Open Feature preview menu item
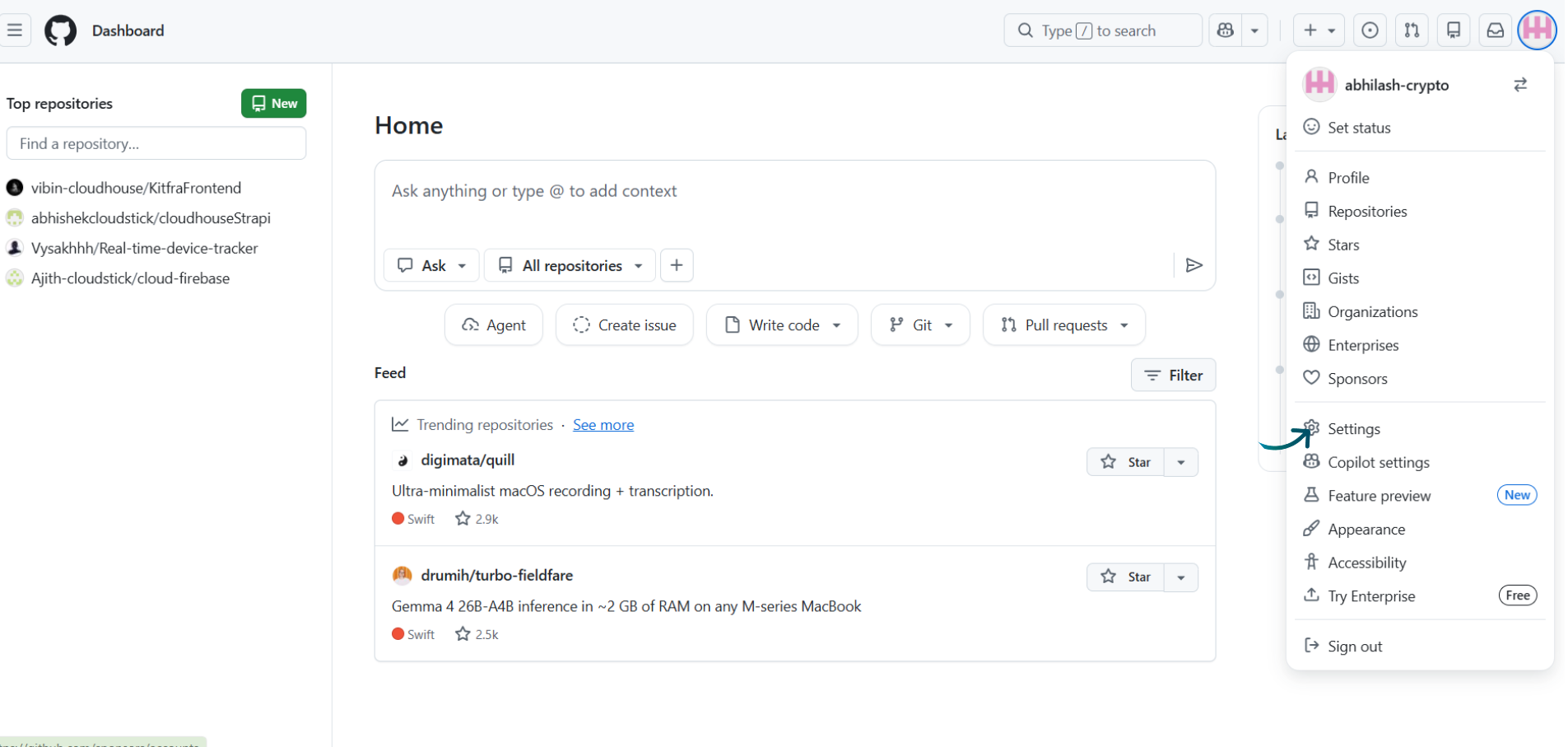 1420,496
